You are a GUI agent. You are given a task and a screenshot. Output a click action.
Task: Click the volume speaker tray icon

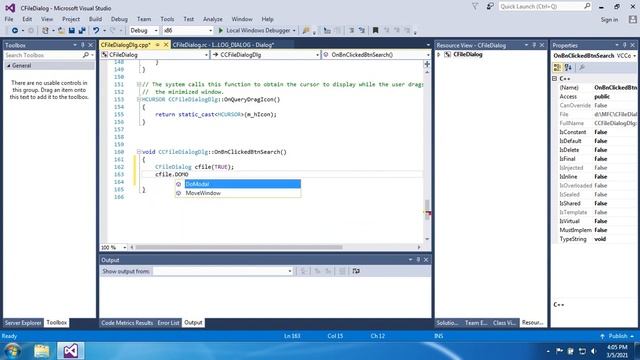[x=593, y=351]
